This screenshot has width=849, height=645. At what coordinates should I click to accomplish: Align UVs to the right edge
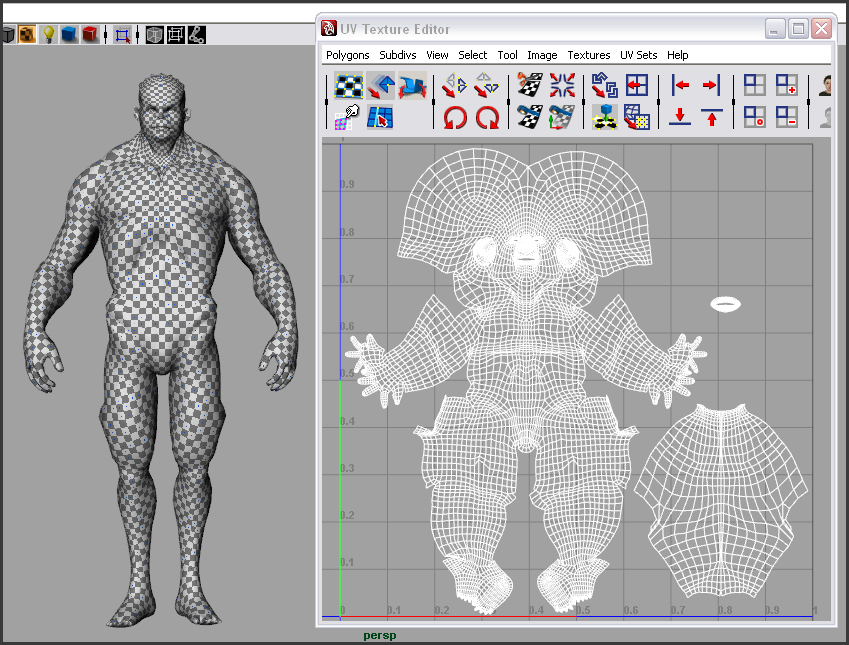point(711,86)
